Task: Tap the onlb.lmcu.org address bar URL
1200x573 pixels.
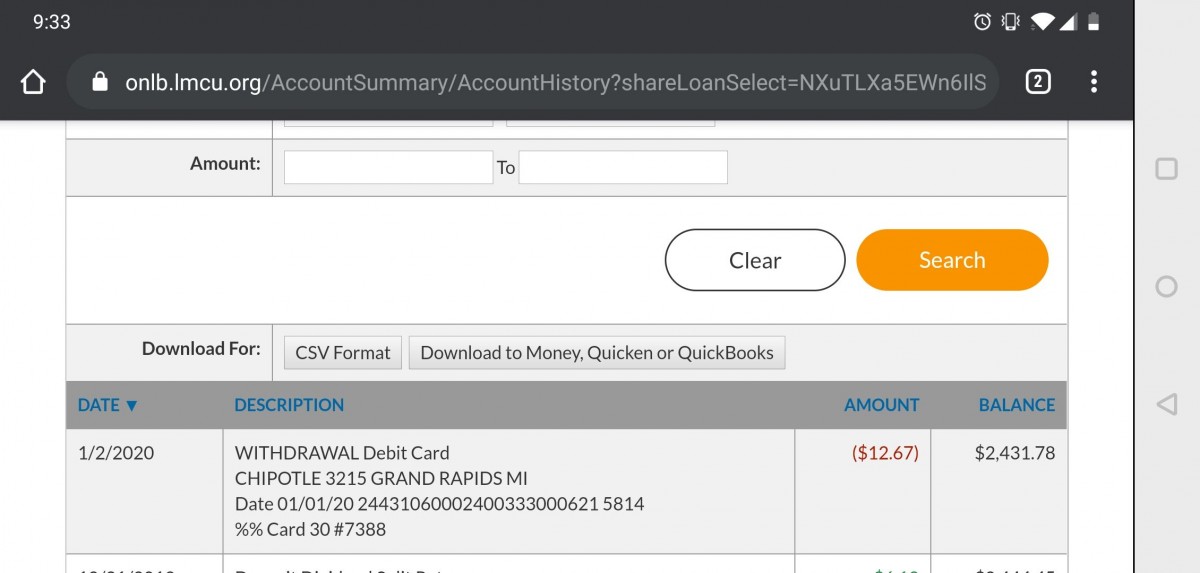Action: coord(555,82)
